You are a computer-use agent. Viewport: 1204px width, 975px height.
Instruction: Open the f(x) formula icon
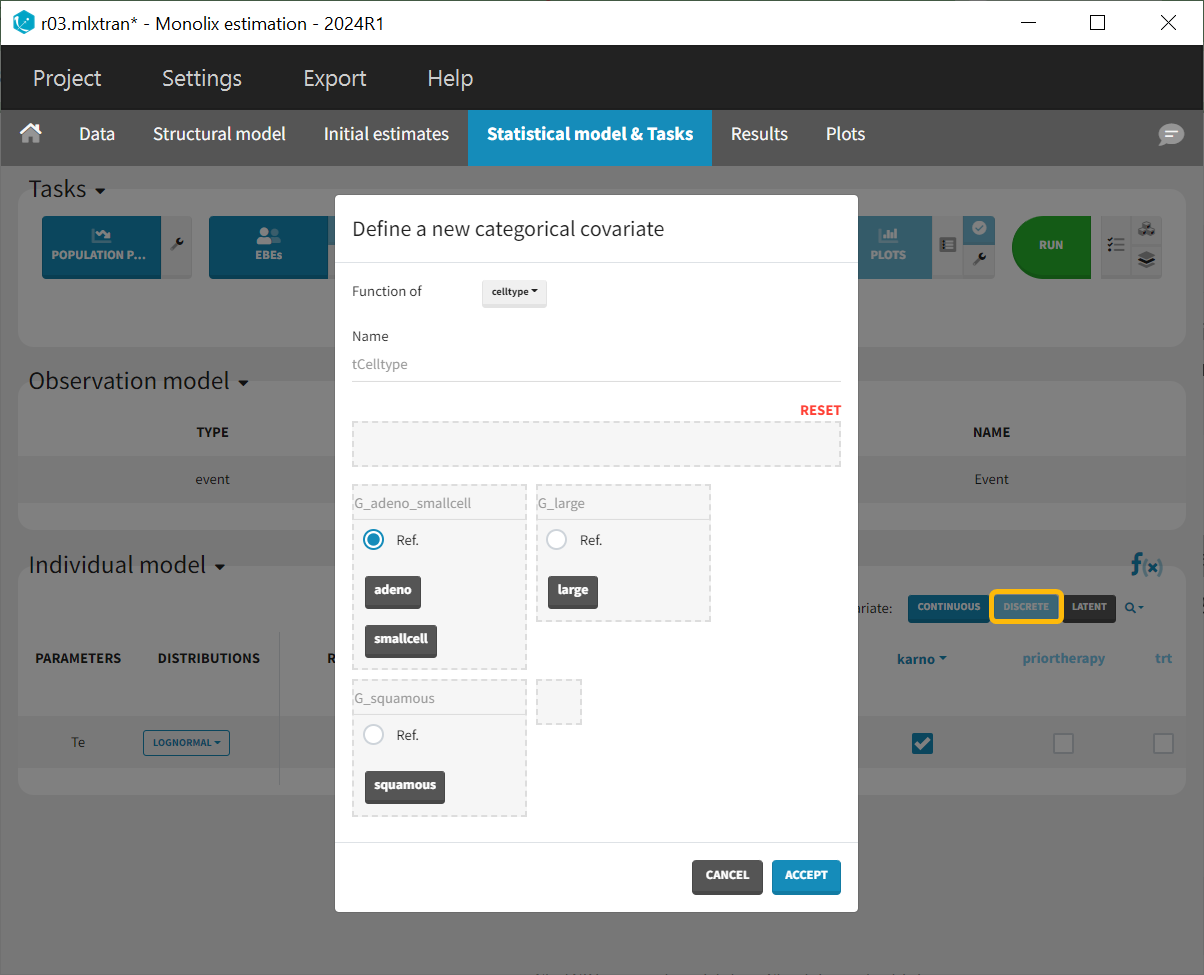(1146, 565)
